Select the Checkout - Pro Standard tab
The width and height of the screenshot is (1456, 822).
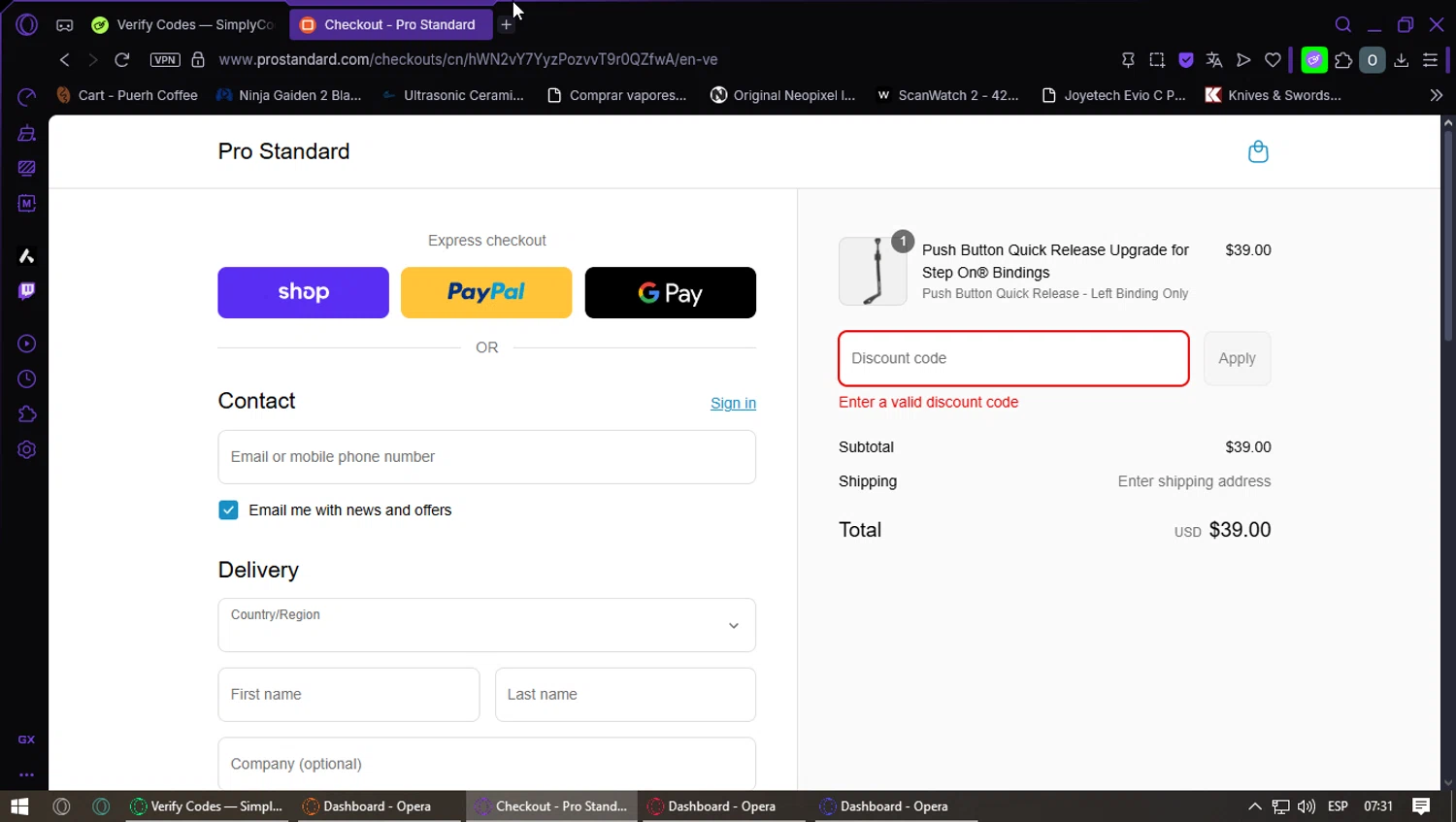click(389, 25)
